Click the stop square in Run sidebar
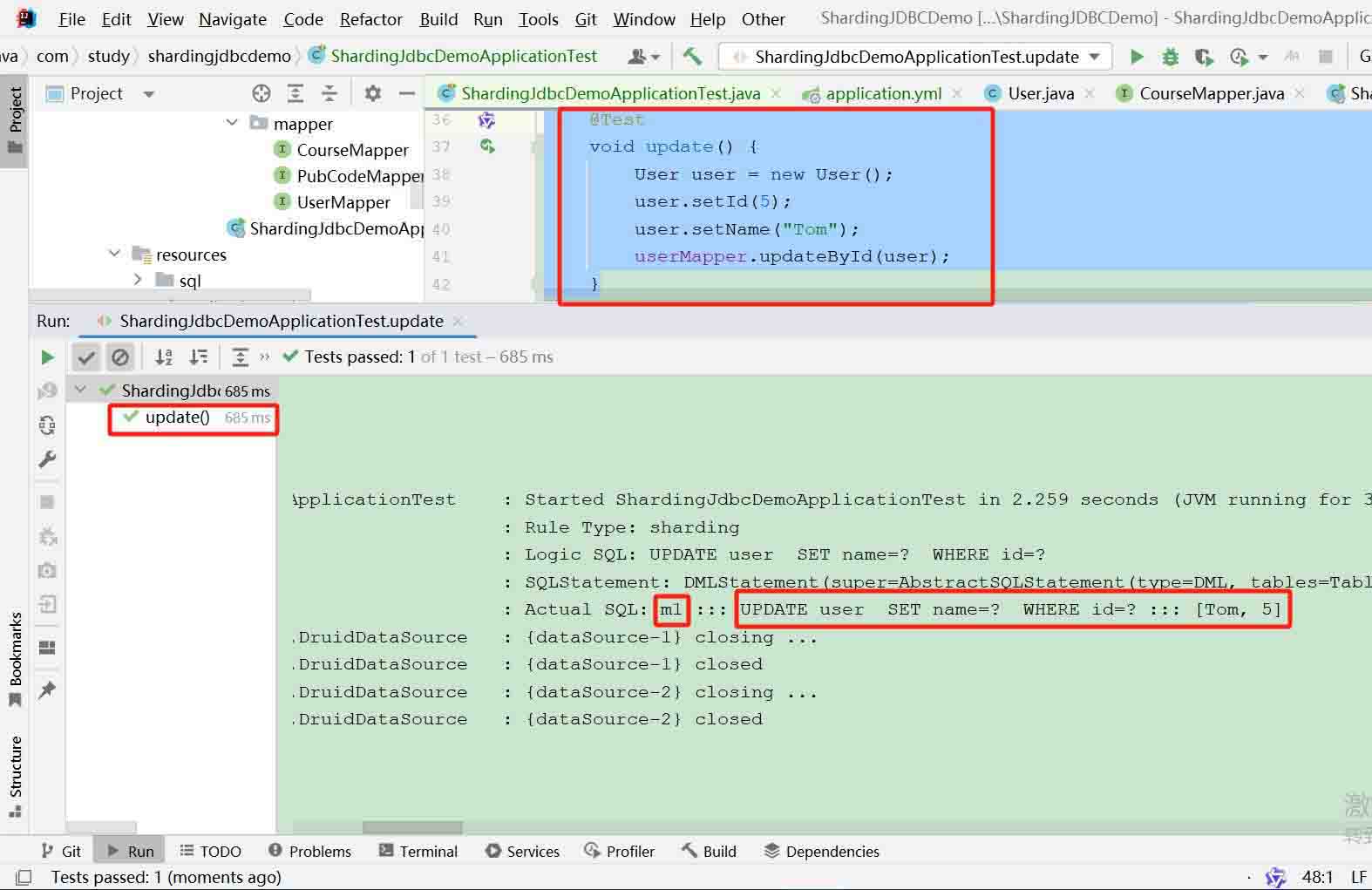This screenshot has width=1372, height=890. [47, 501]
